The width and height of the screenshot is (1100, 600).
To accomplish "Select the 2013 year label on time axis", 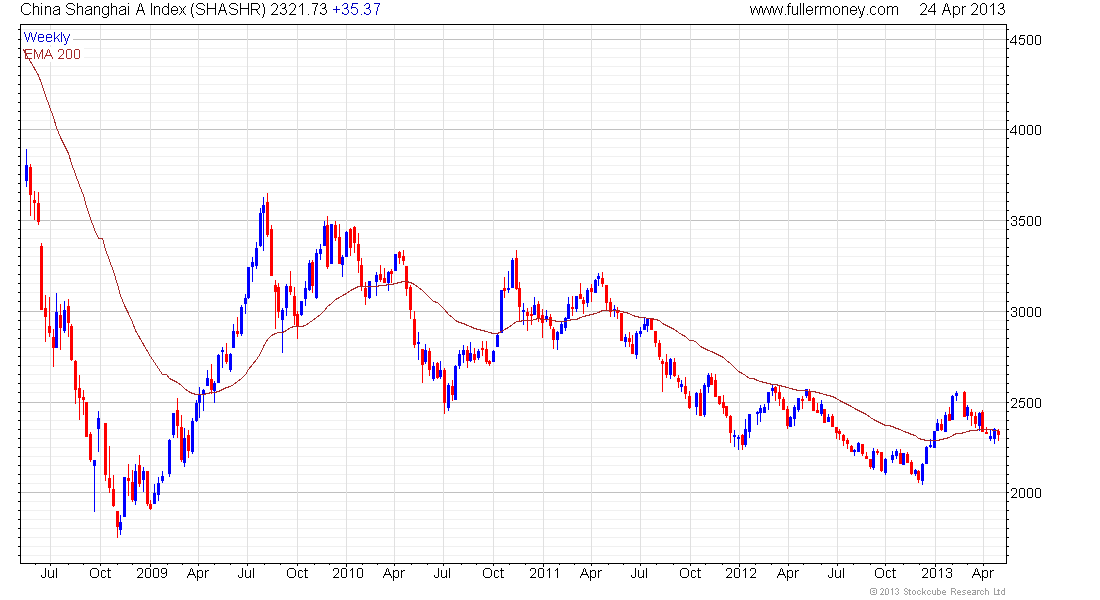I will [x=937, y=573].
